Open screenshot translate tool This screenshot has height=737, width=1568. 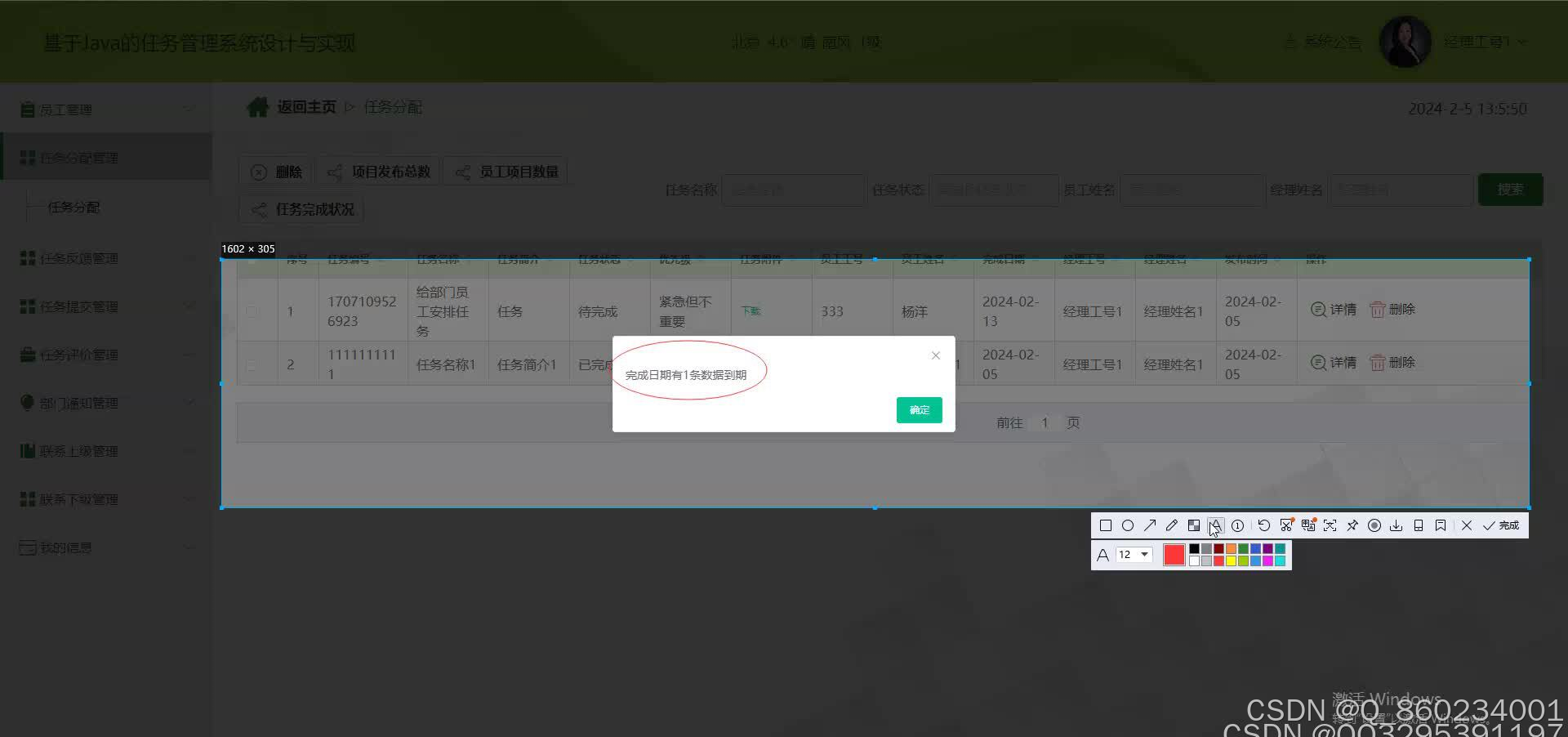[x=1308, y=525]
